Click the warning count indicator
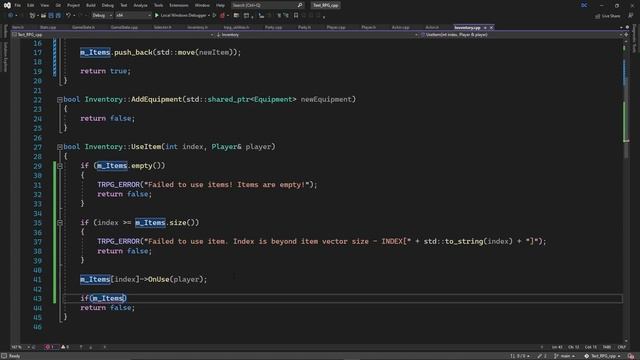The height and width of the screenshot is (360, 640). pos(65,347)
